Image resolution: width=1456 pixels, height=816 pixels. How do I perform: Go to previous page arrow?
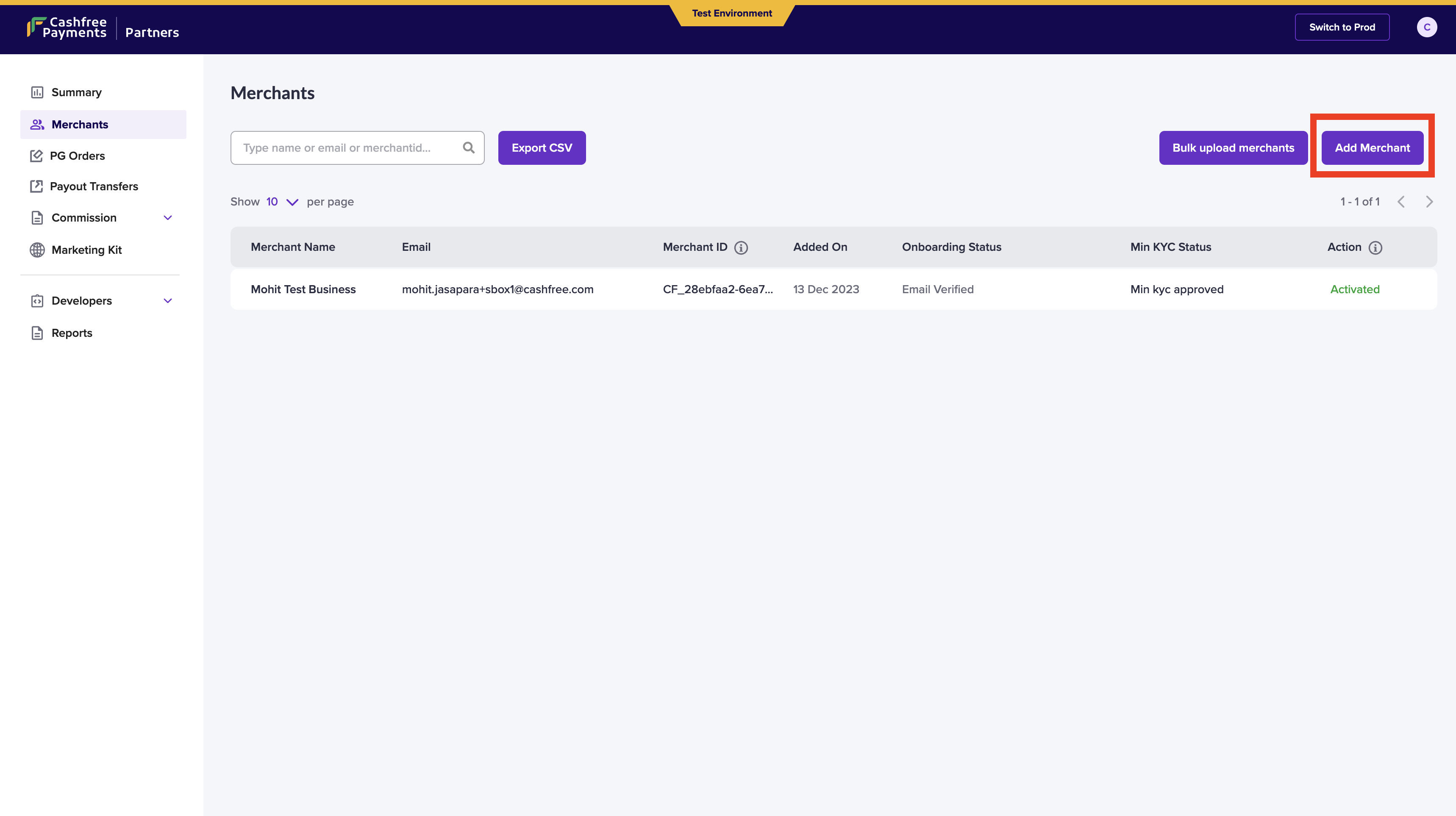point(1400,202)
